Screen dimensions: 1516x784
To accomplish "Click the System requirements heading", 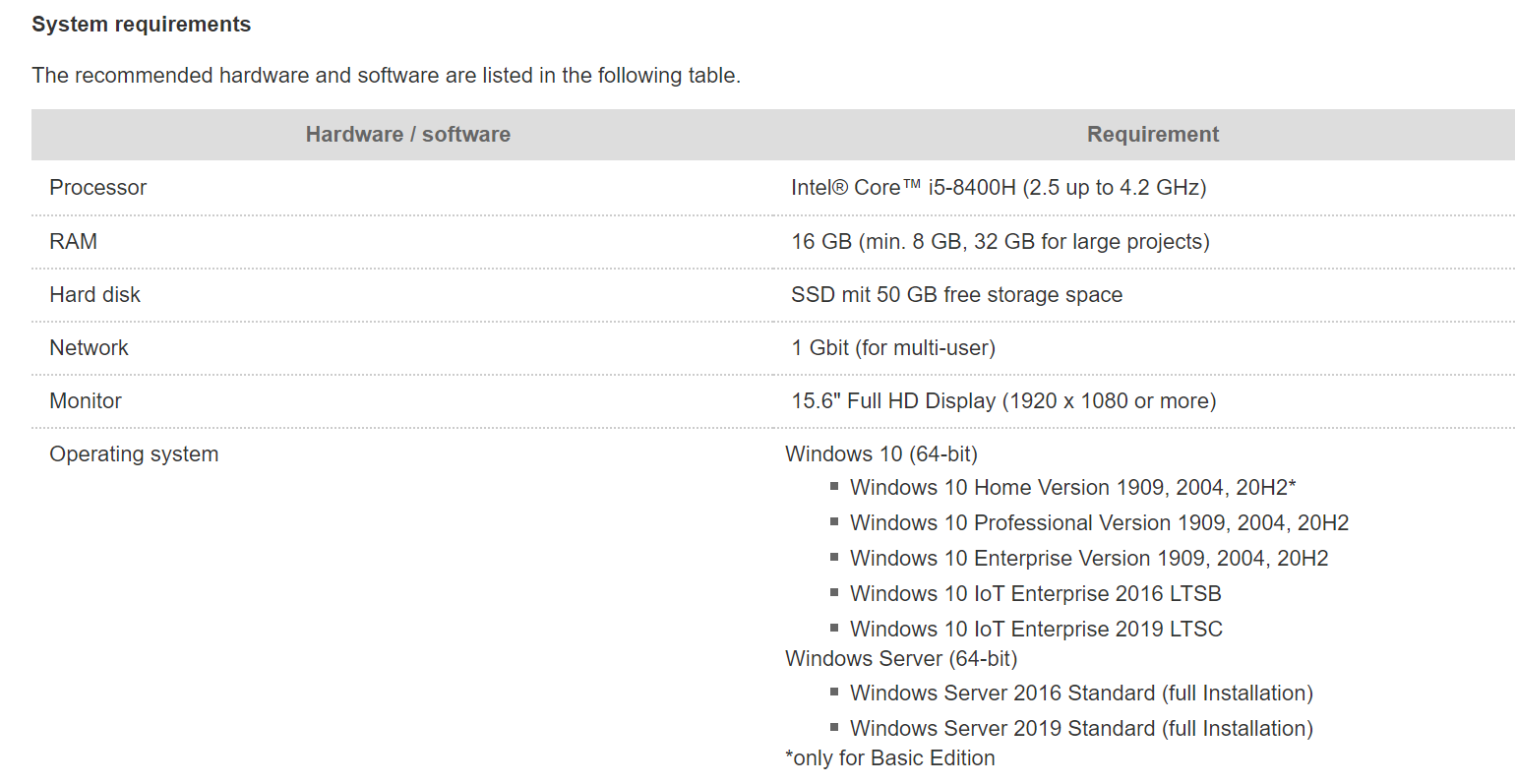I will coord(141,25).
